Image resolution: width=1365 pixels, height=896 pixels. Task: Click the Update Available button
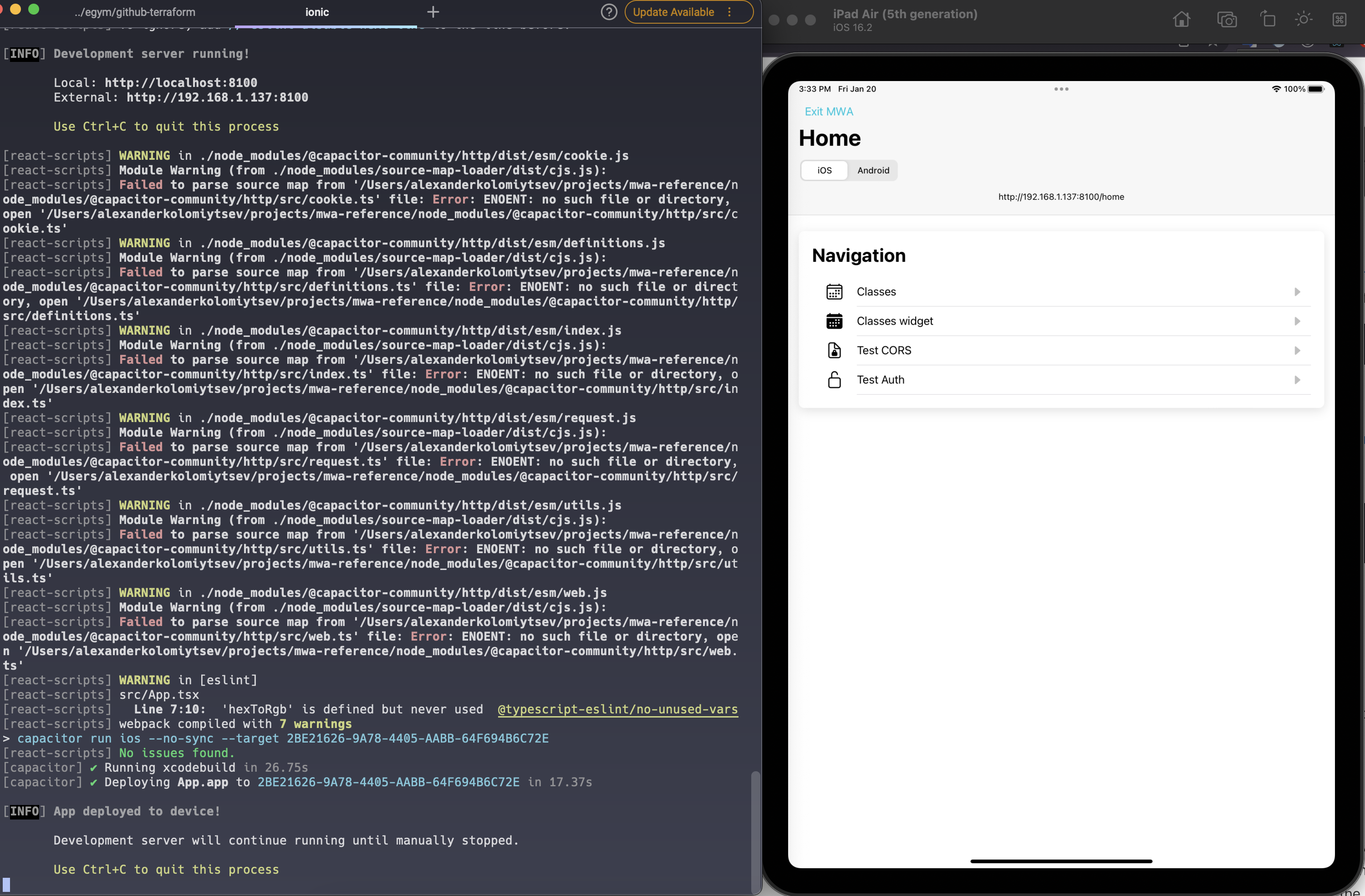coord(673,12)
